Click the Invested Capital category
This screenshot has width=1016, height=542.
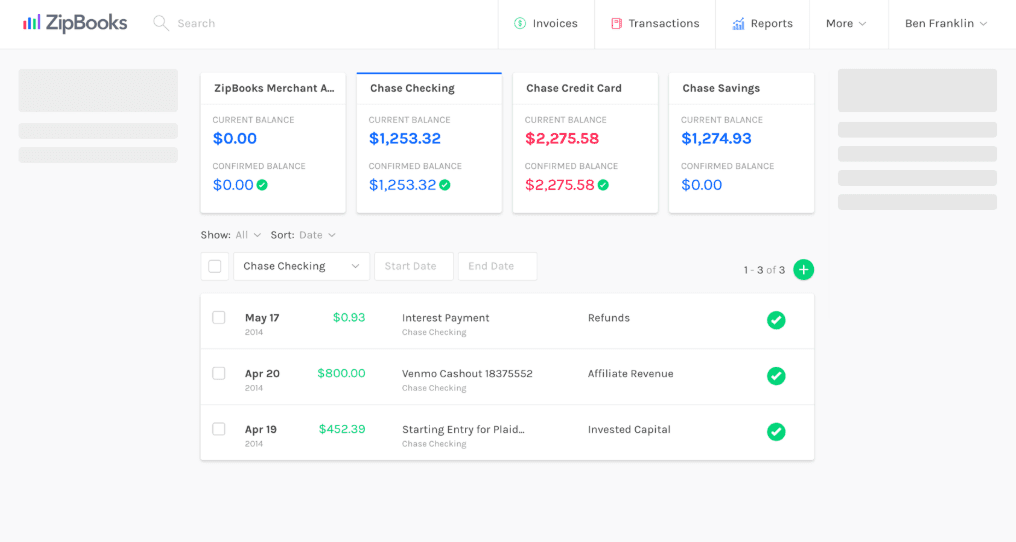(629, 429)
